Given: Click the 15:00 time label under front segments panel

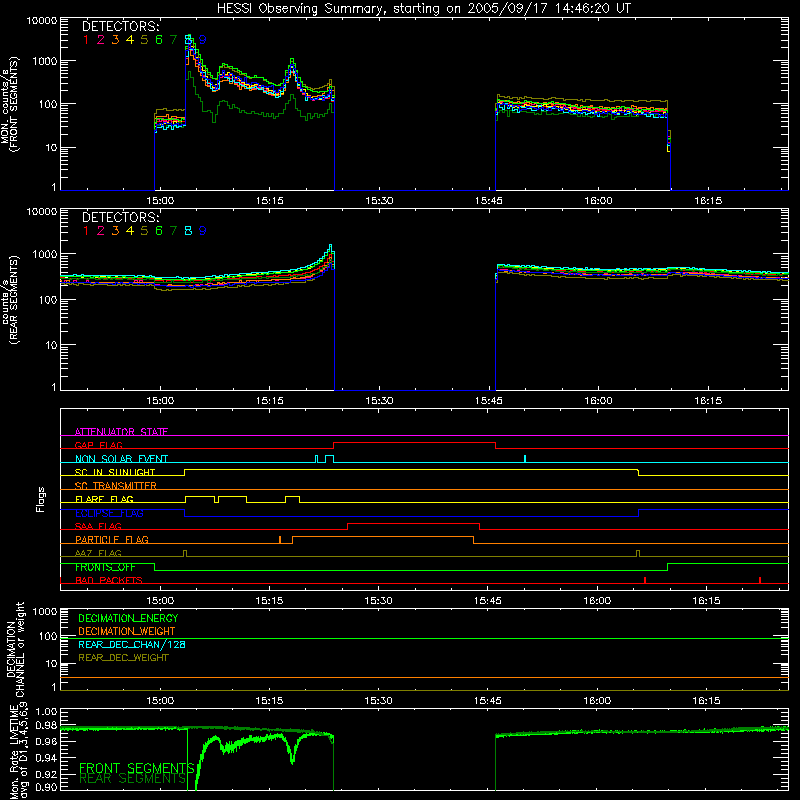Looking at the screenshot, I should point(160,201).
